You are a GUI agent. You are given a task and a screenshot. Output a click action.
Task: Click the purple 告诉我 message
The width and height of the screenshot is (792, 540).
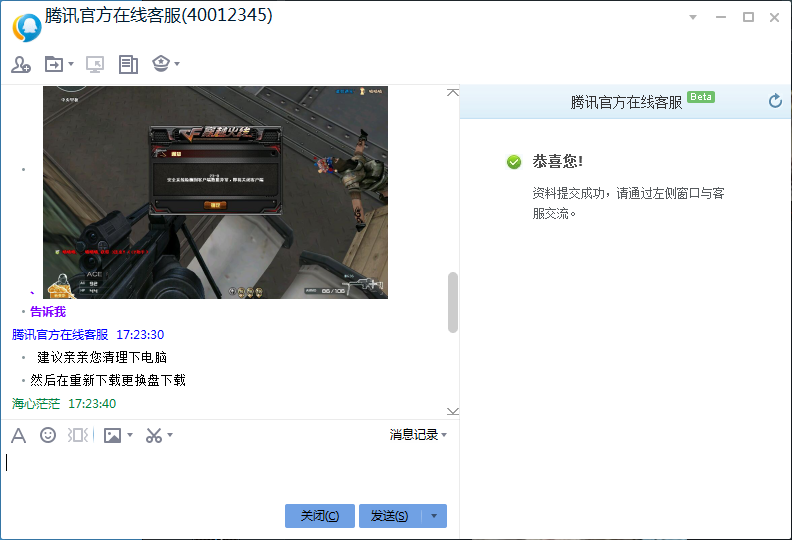[48, 312]
